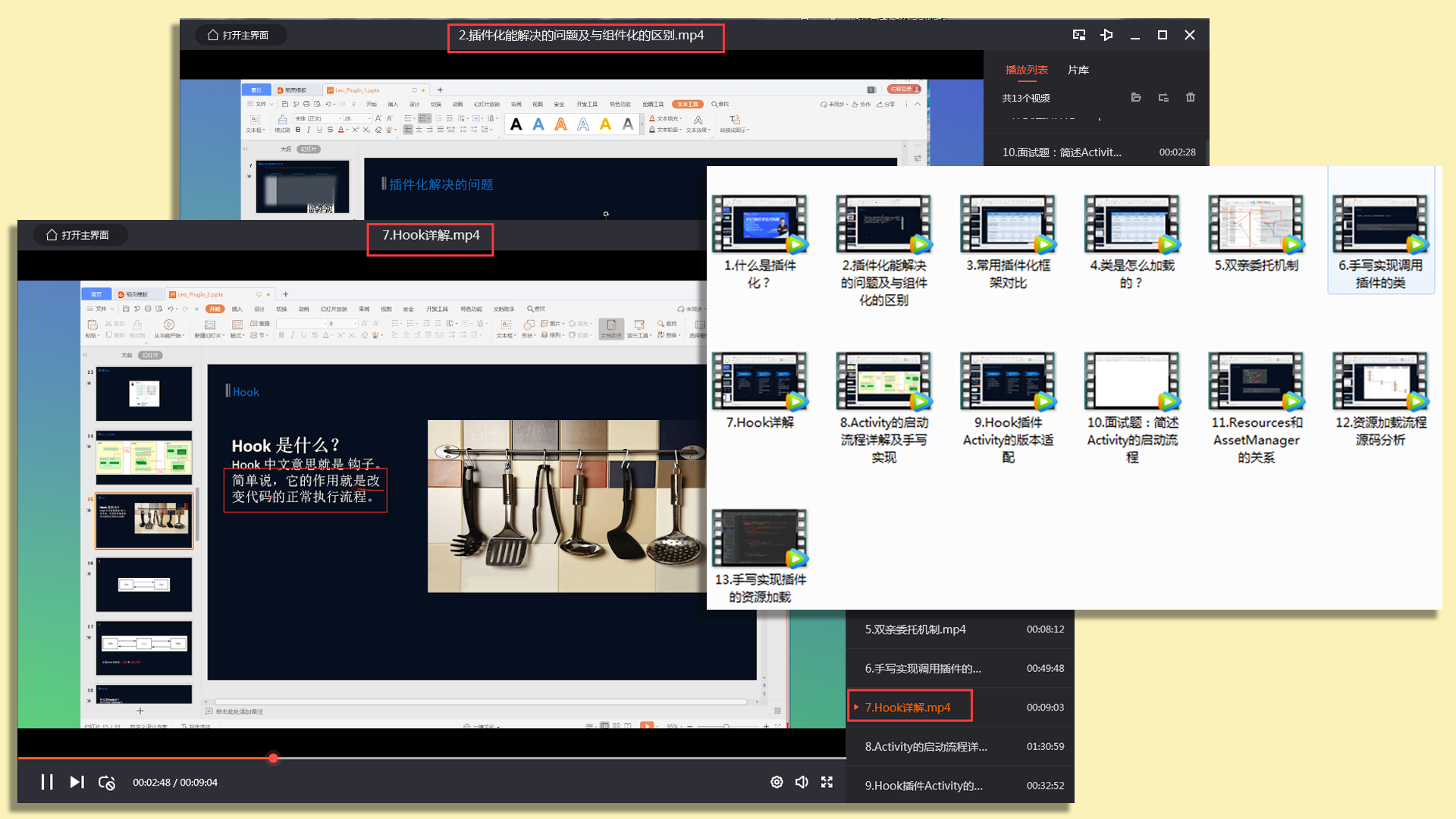Close the back player window
Image resolution: width=1456 pixels, height=819 pixels.
1190,35
